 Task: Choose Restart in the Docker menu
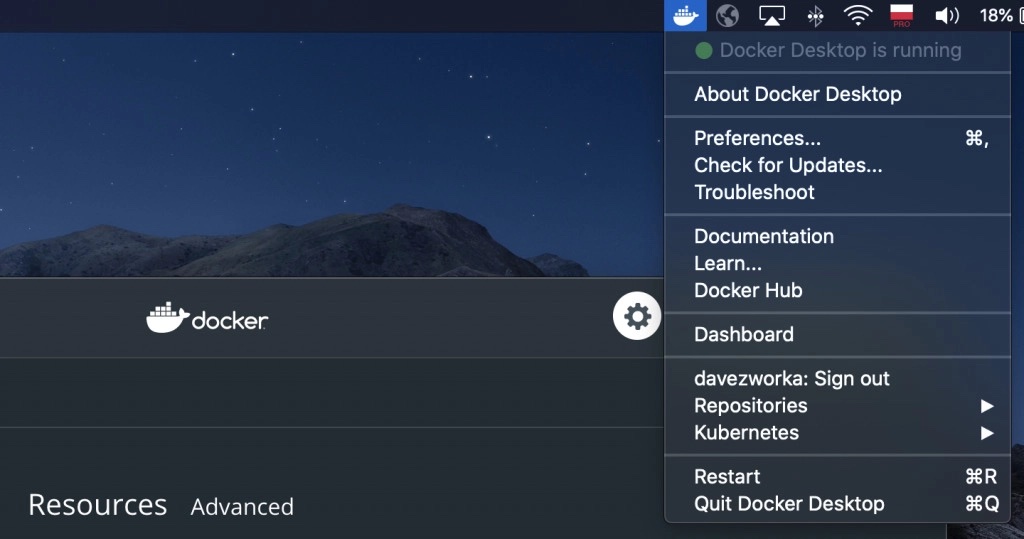point(837,476)
